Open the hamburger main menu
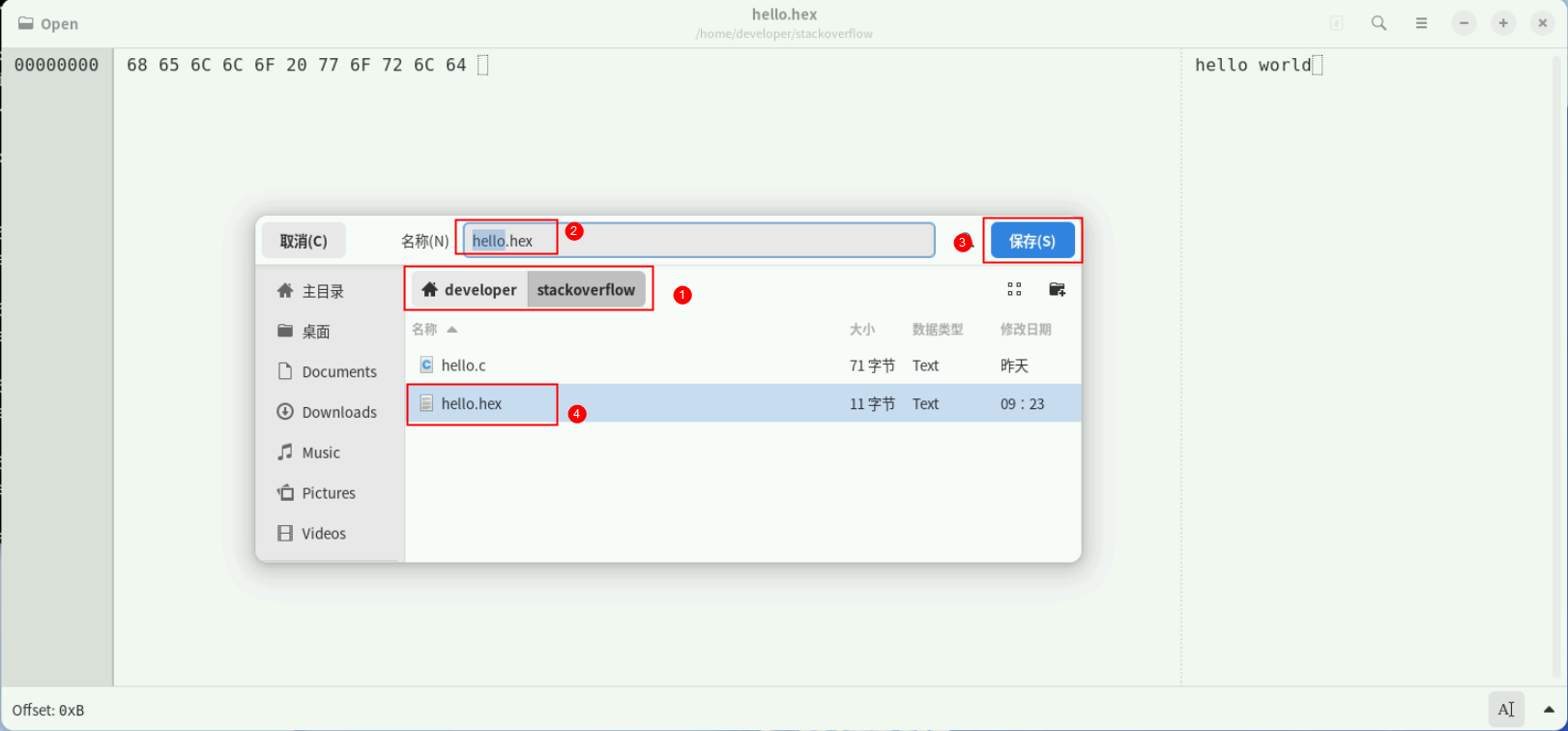This screenshot has width=1568, height=731. coord(1421,23)
